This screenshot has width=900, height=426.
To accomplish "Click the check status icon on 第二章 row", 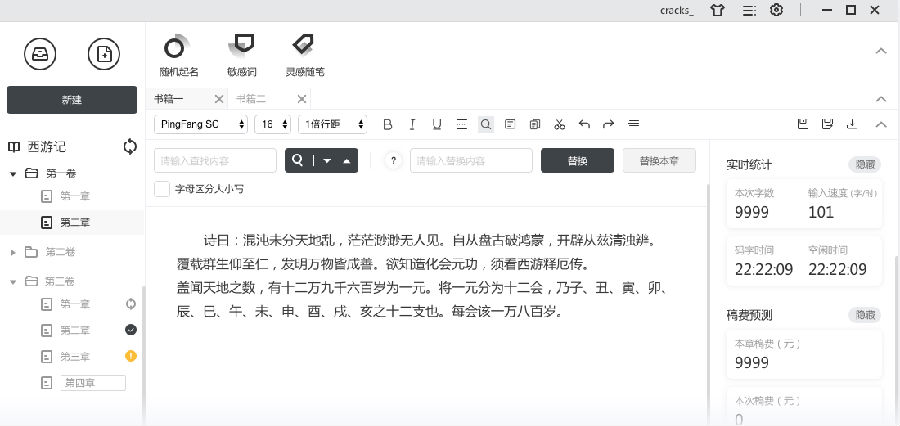I will 131,330.
